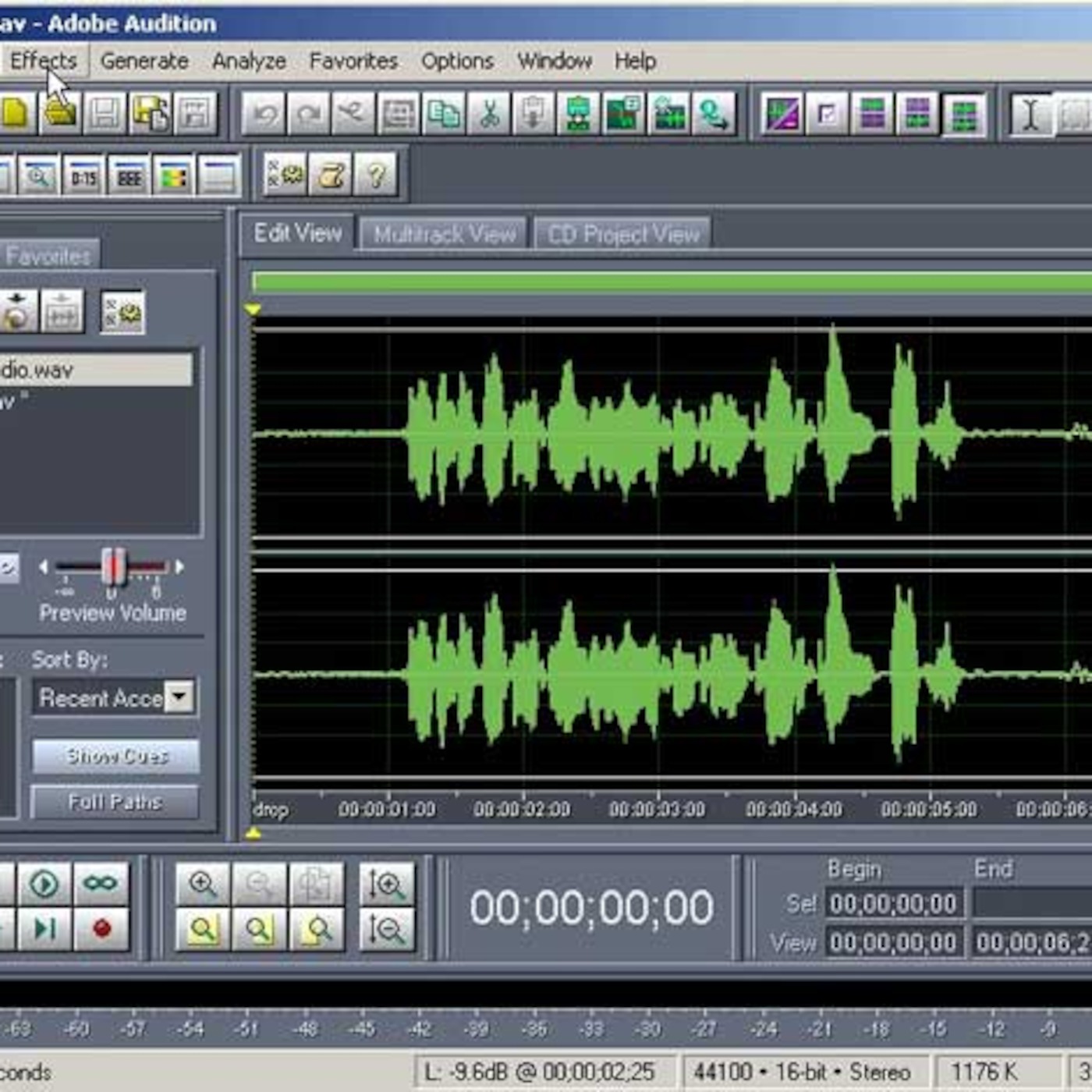The width and height of the screenshot is (1092, 1092).
Task: Click the floppy disk Save icon
Action: (x=105, y=114)
